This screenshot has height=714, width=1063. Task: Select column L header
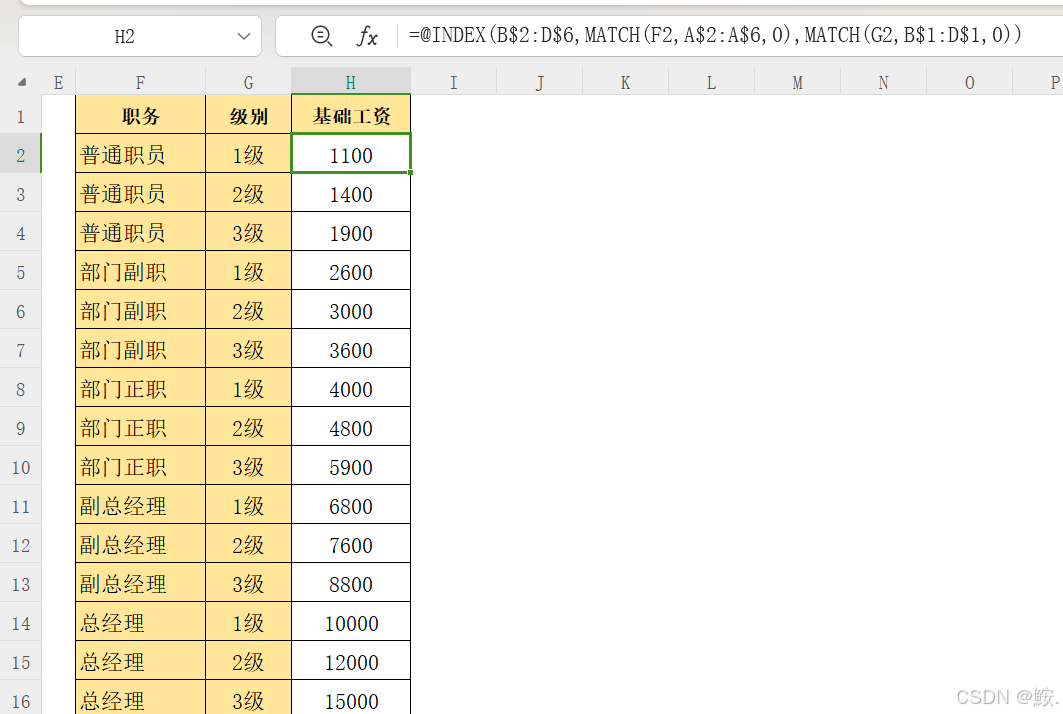(712, 82)
